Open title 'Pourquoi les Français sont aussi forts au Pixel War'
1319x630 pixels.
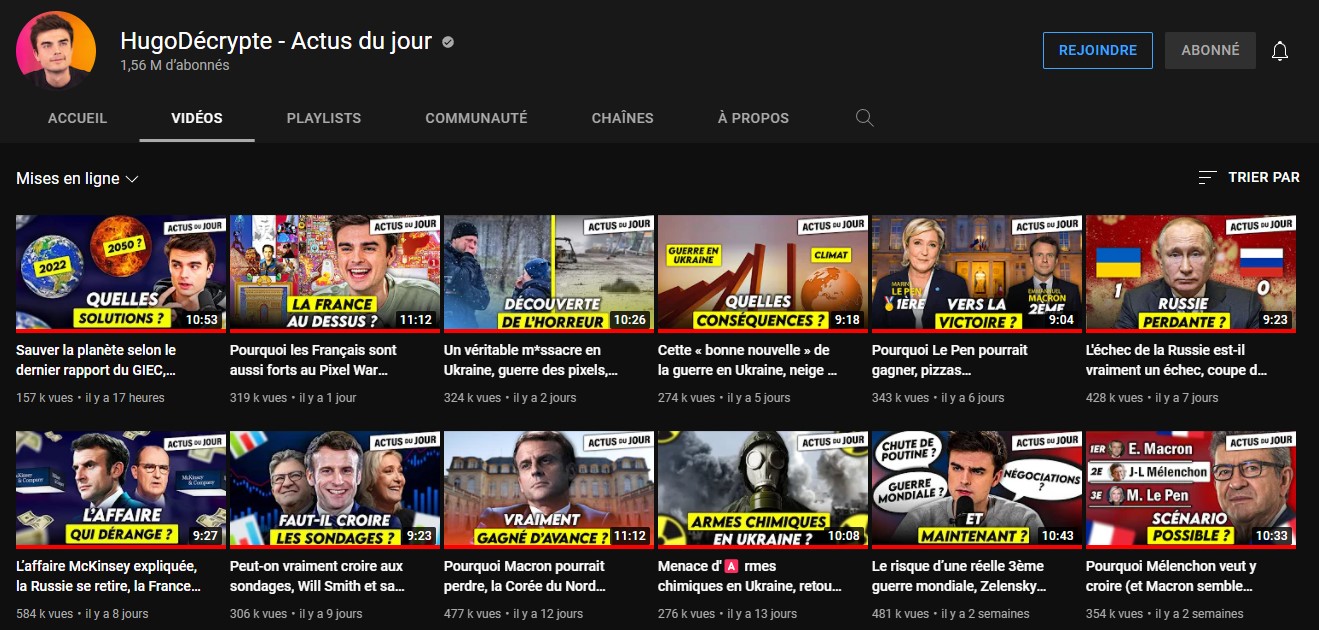tap(313, 360)
